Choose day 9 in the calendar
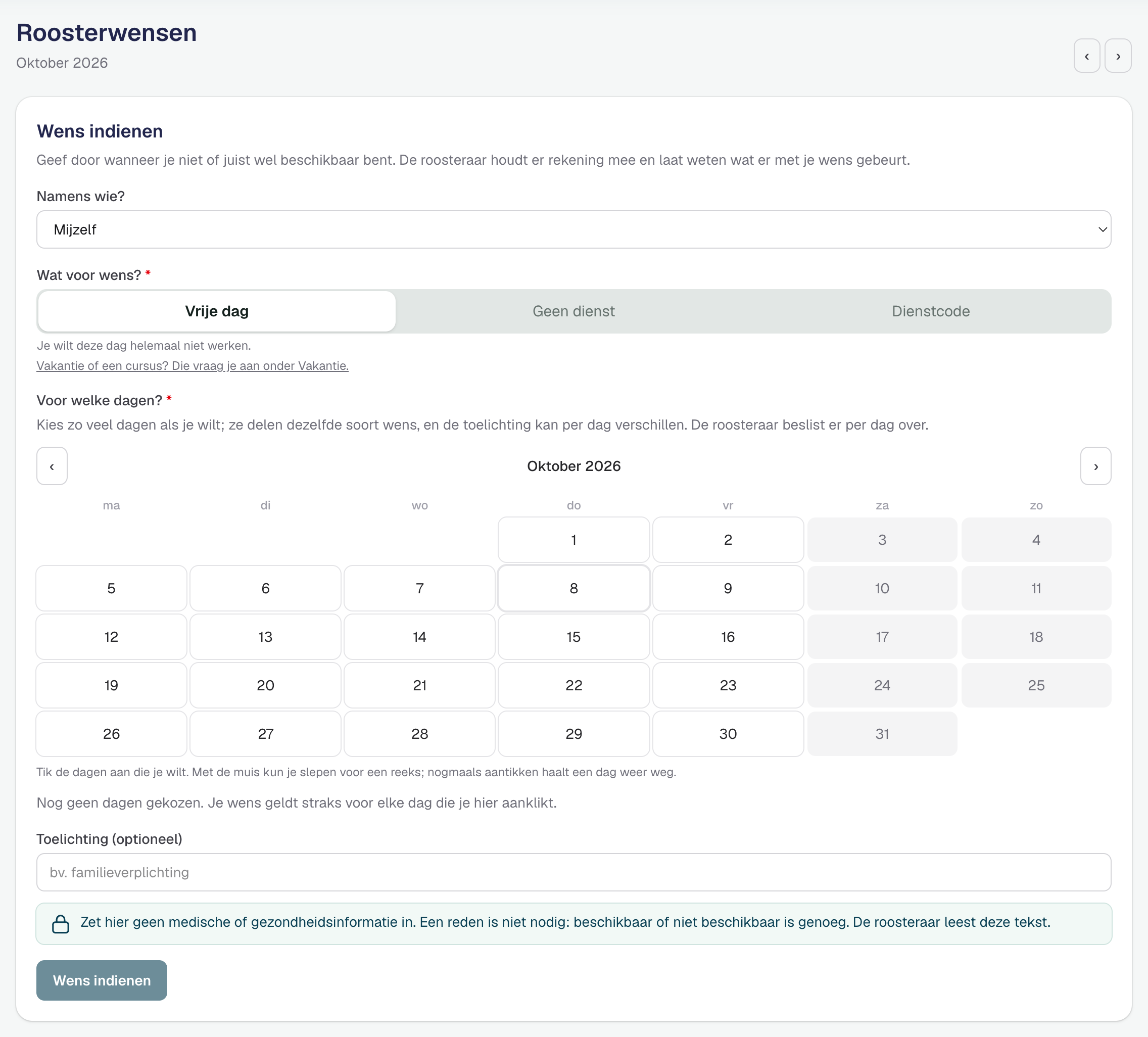The width and height of the screenshot is (1148, 1037). pyautogui.click(x=728, y=588)
